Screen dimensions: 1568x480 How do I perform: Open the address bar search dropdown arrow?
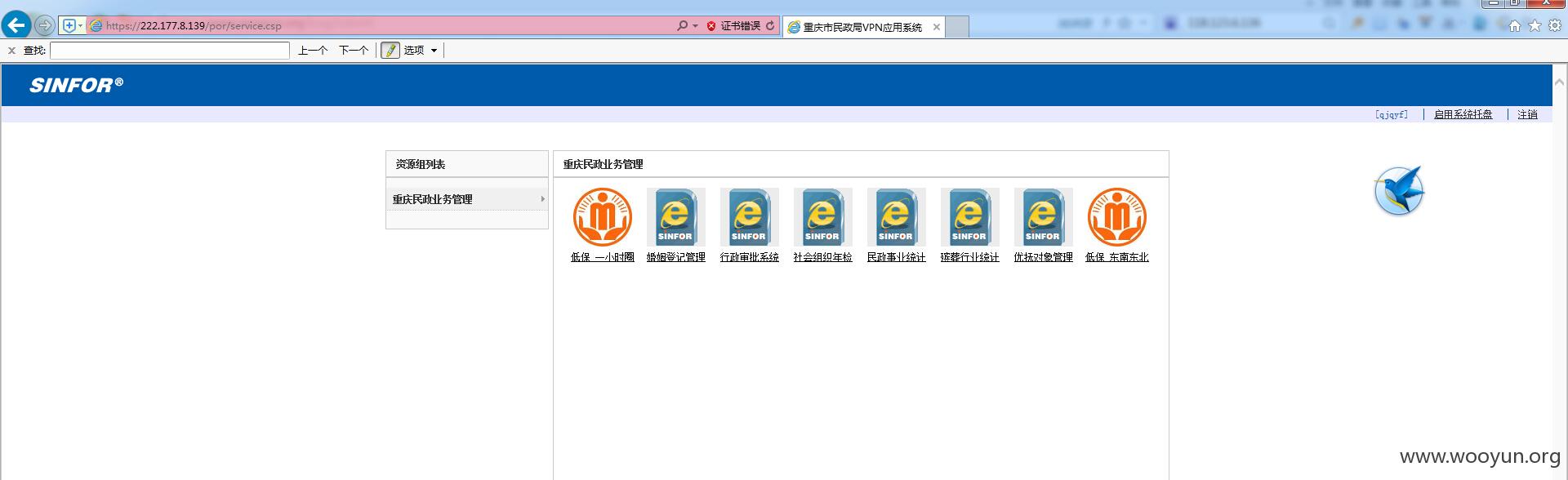[695, 26]
